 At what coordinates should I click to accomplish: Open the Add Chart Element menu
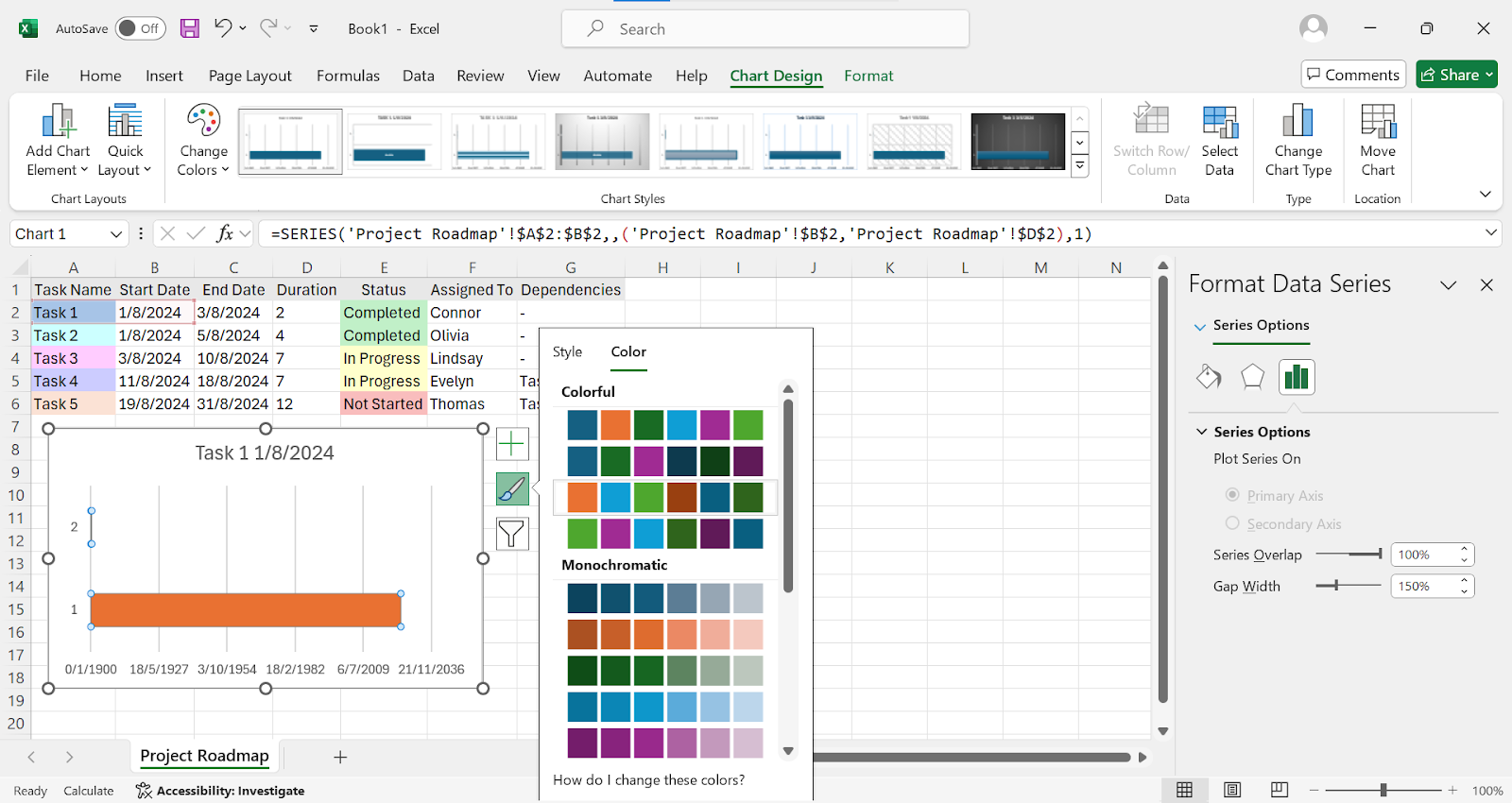tap(58, 141)
